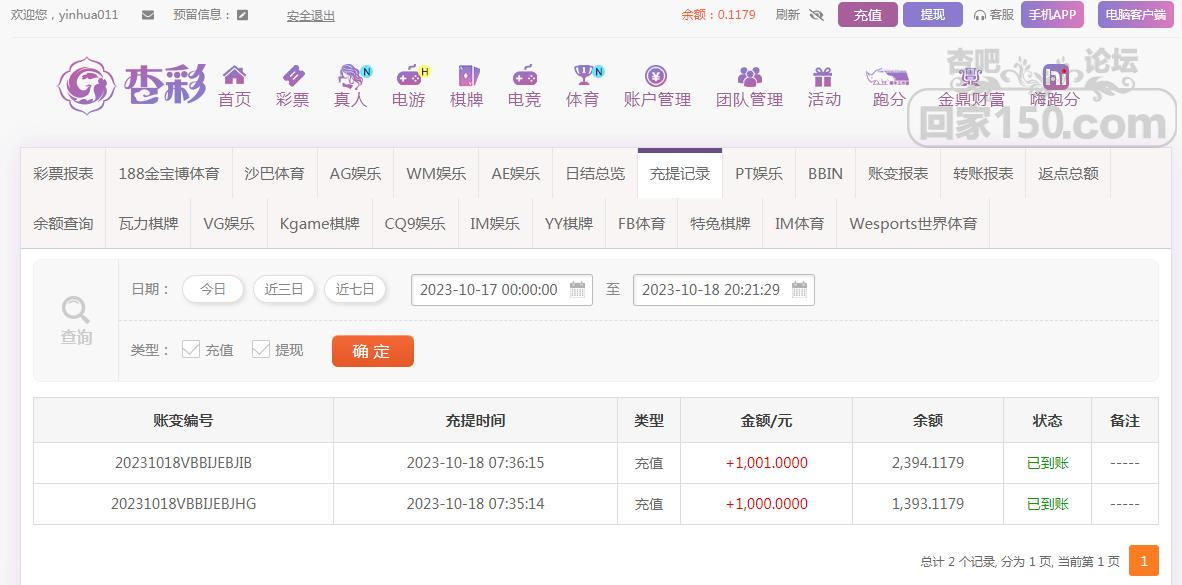This screenshot has width=1182, height=585.
Task: Switch to IM体育 tab
Action: coord(800,224)
